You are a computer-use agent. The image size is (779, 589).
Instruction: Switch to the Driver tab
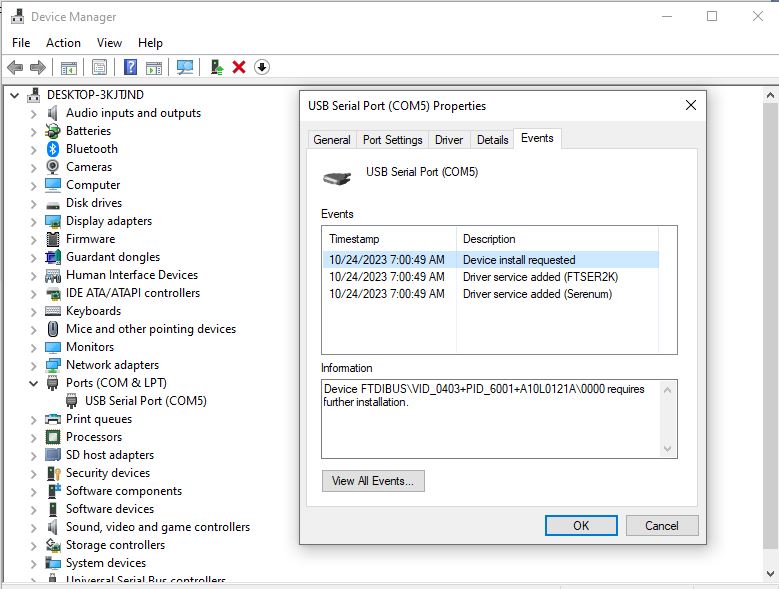tap(449, 140)
